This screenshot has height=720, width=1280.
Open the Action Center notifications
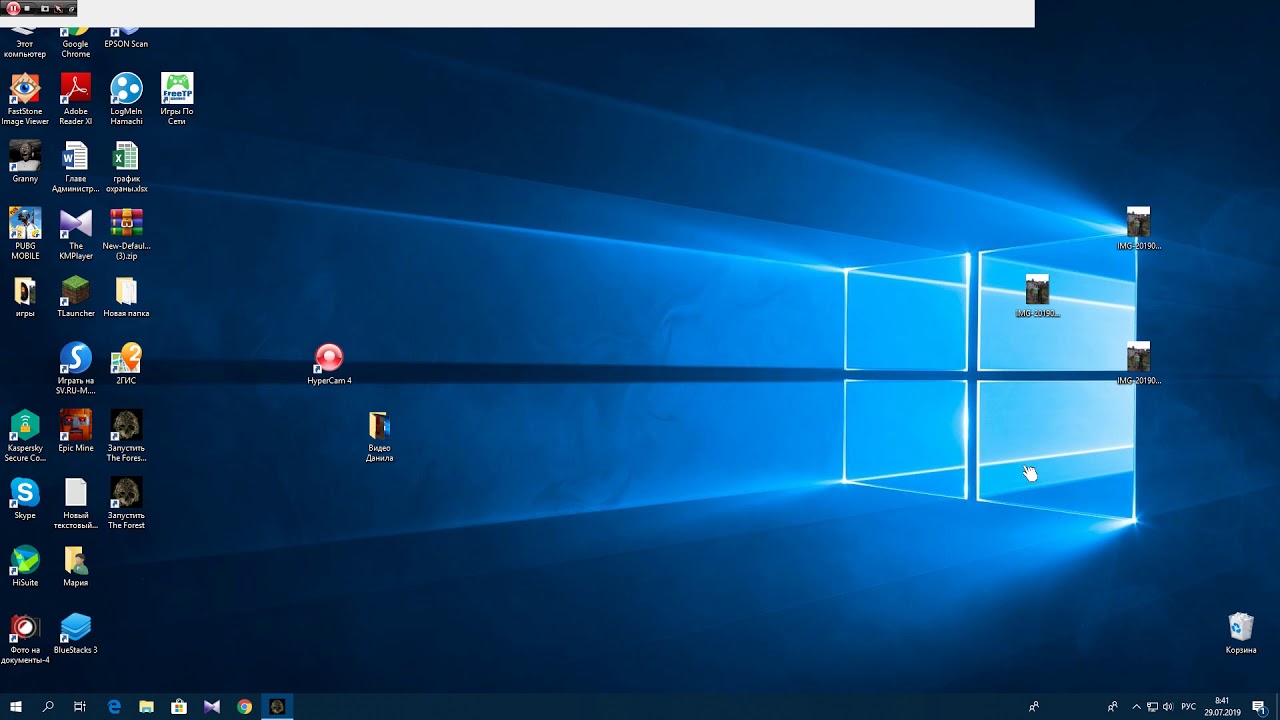point(1259,707)
